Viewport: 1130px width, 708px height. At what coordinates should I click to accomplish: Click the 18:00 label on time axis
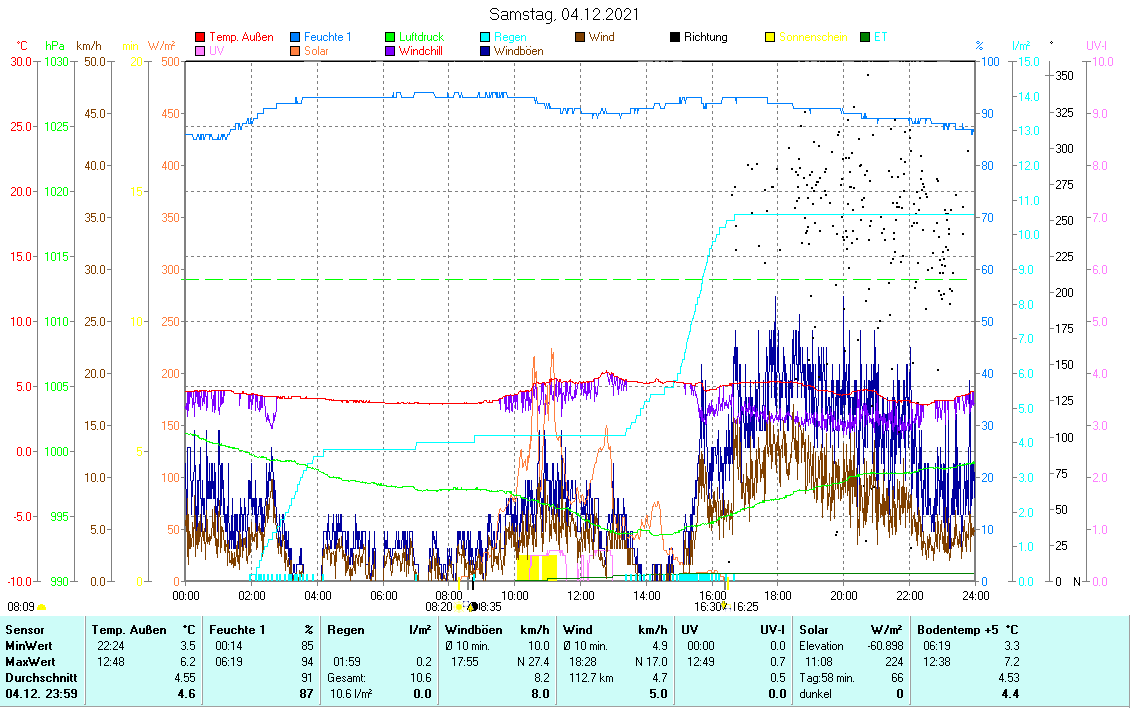point(777,595)
